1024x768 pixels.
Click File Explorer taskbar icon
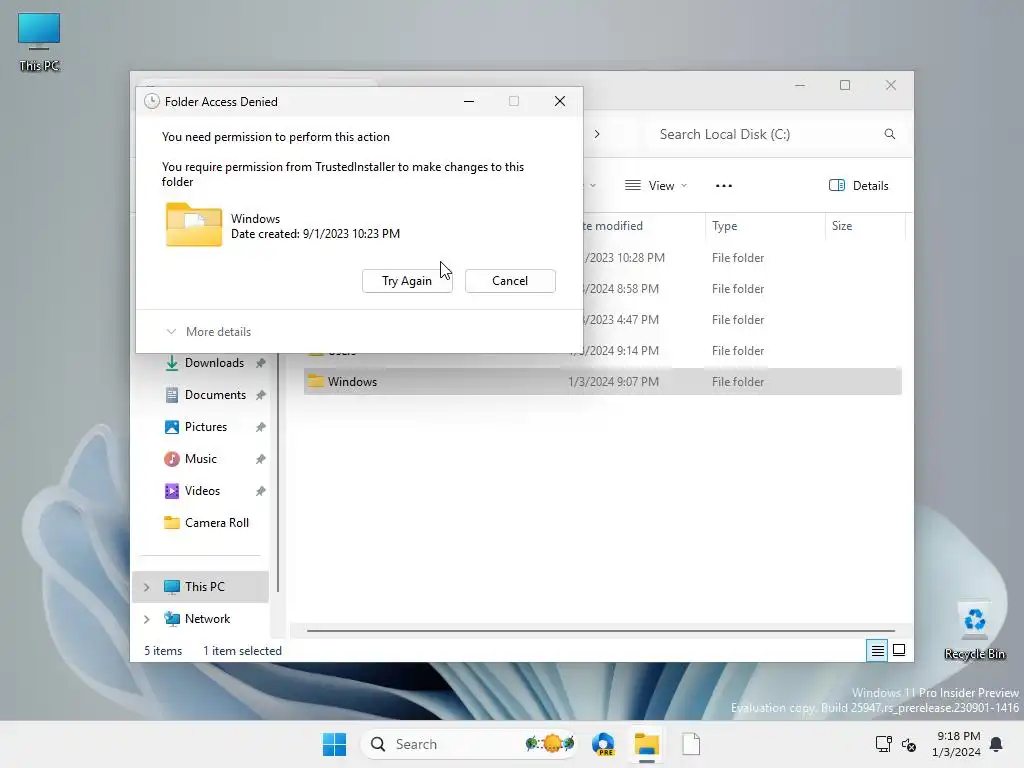click(x=647, y=744)
